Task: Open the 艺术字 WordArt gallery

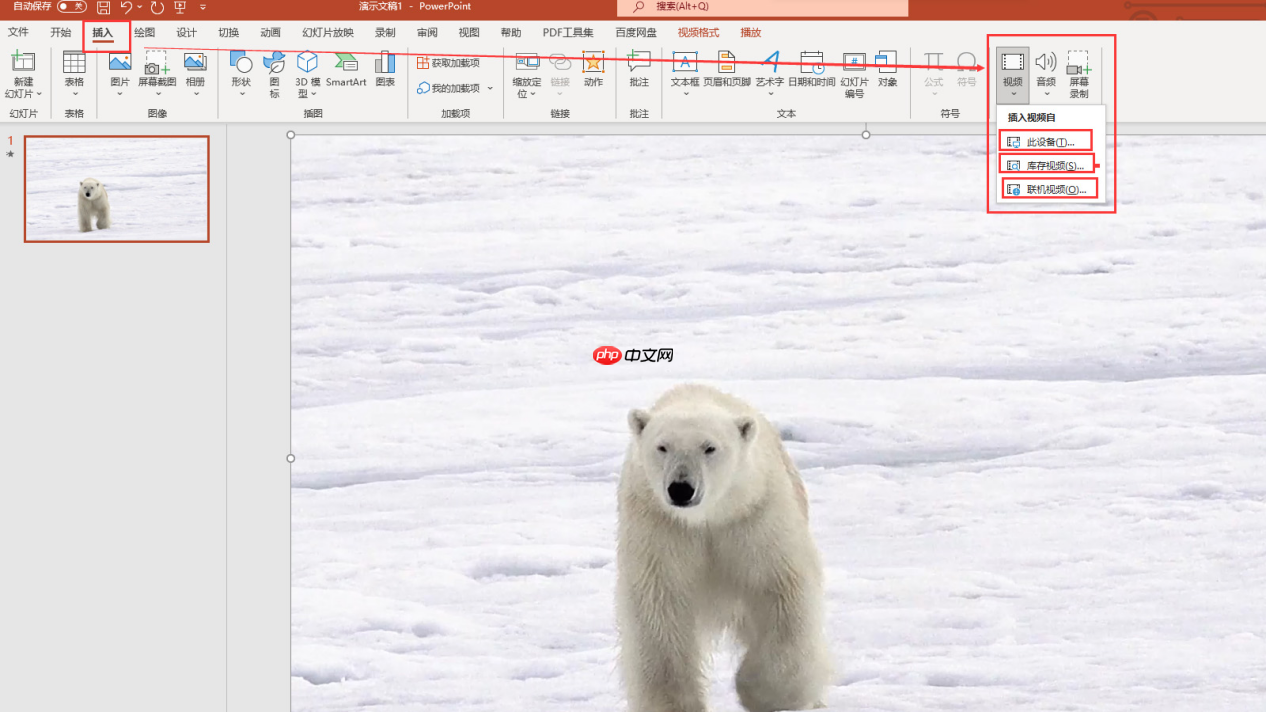Action: coord(769,73)
